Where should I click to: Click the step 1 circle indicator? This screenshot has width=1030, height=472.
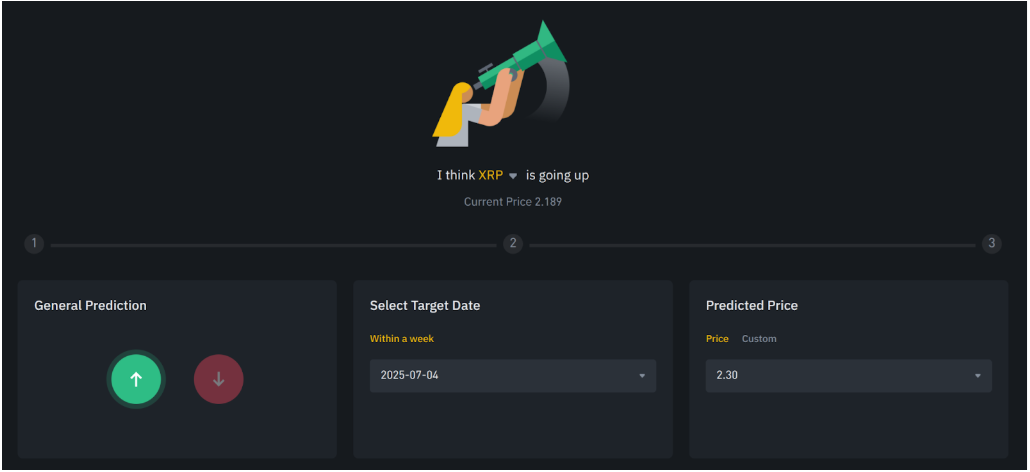35,244
